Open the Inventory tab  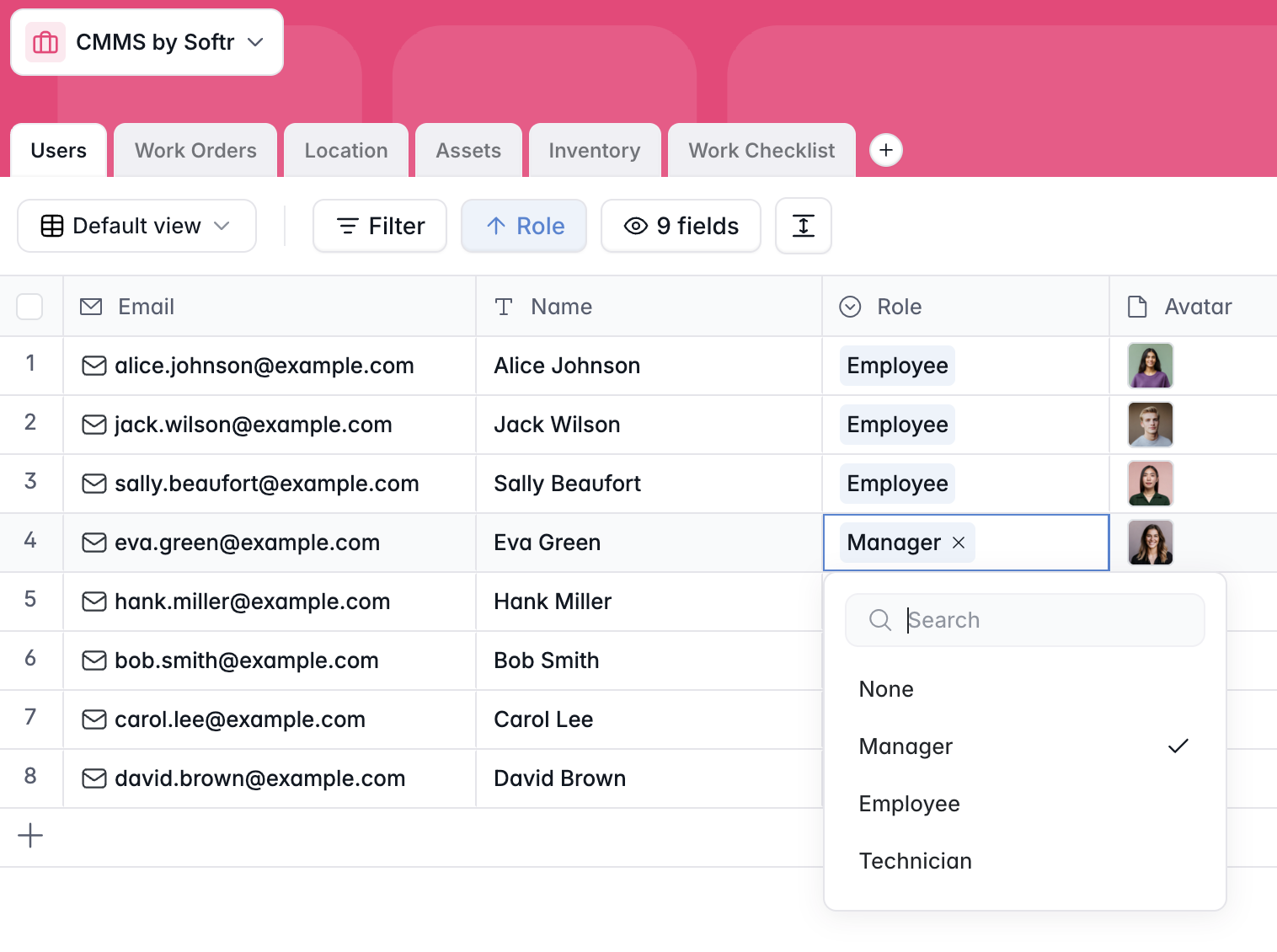click(x=594, y=151)
